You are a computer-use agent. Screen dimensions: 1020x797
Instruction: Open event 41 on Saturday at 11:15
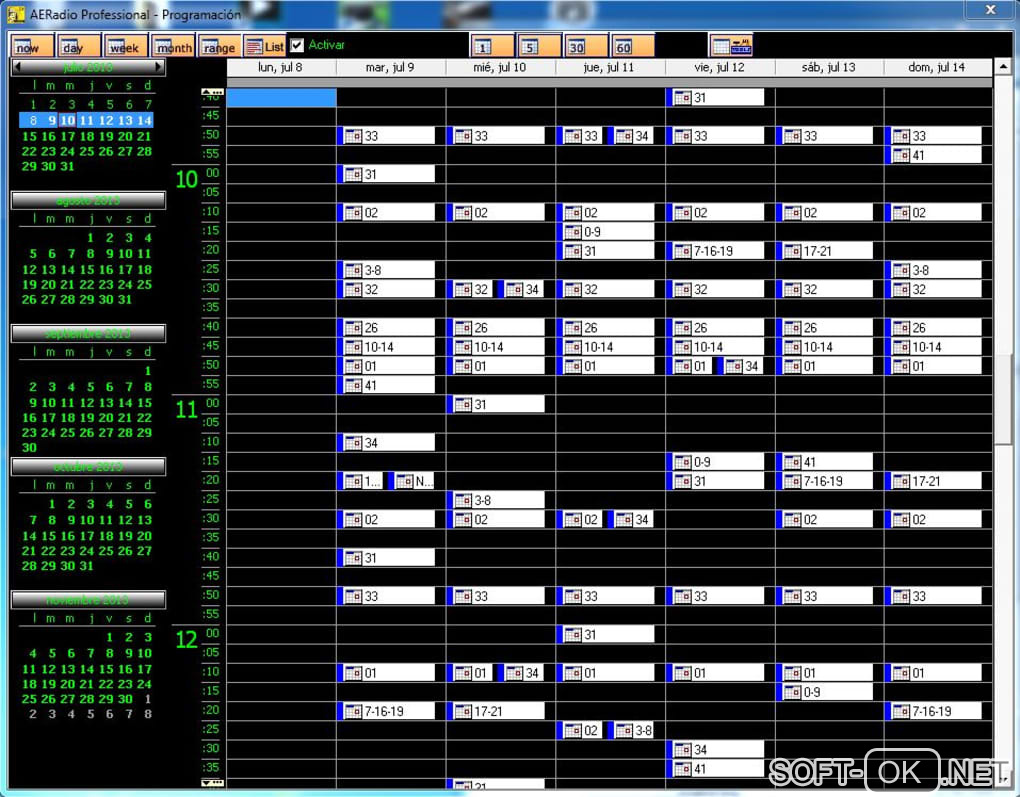(824, 462)
